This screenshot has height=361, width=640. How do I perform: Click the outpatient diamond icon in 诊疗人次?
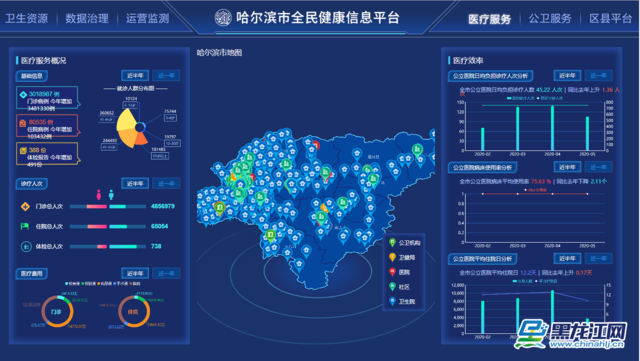point(25,207)
